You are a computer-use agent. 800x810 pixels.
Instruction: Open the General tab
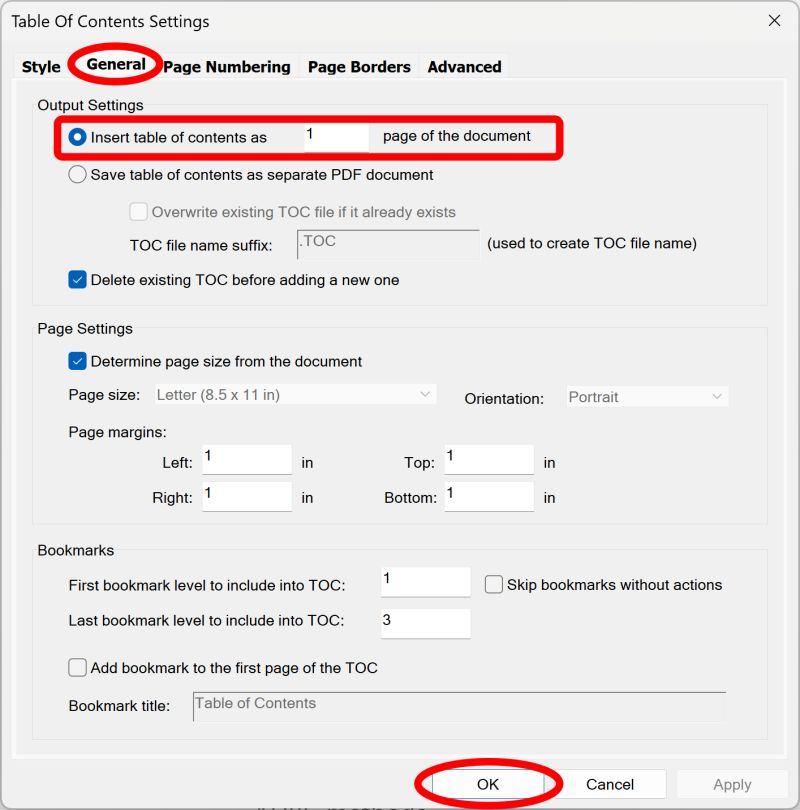116,65
